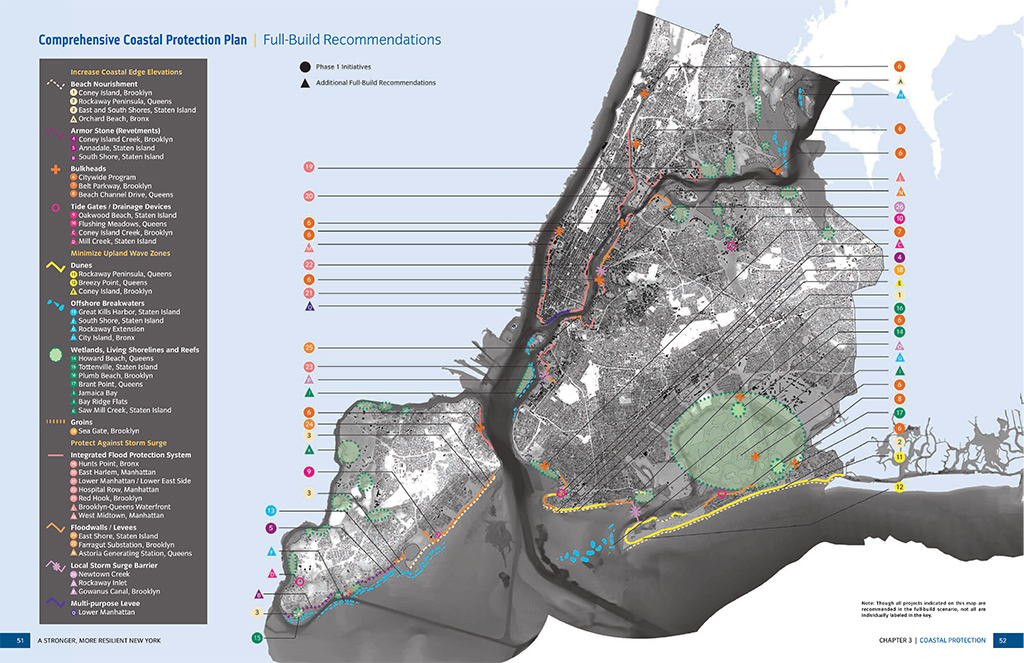The image size is (1024, 663).
Task: Select large green map callout circle 16
Action: [x=899, y=308]
